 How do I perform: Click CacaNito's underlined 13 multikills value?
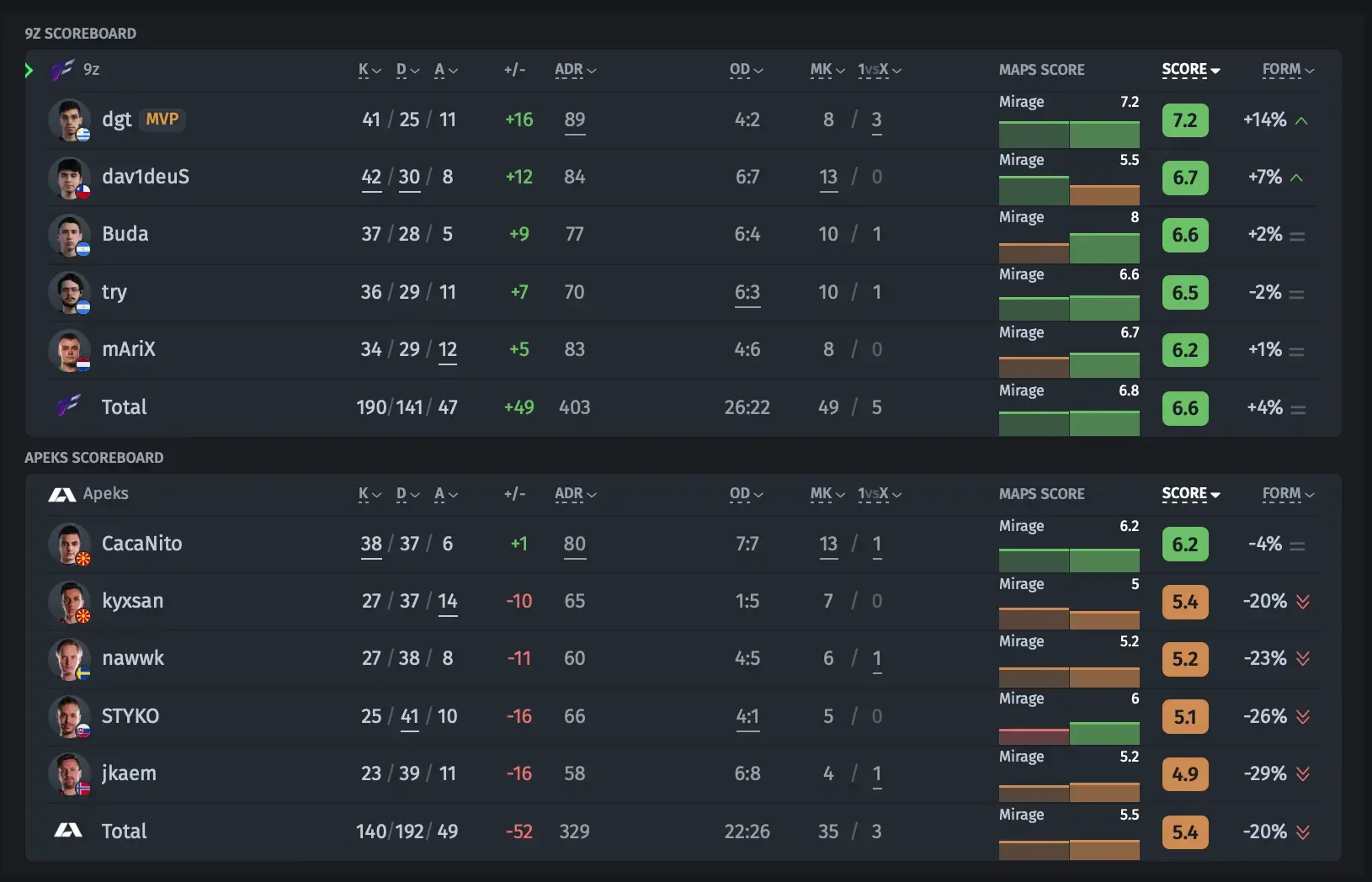pos(828,545)
